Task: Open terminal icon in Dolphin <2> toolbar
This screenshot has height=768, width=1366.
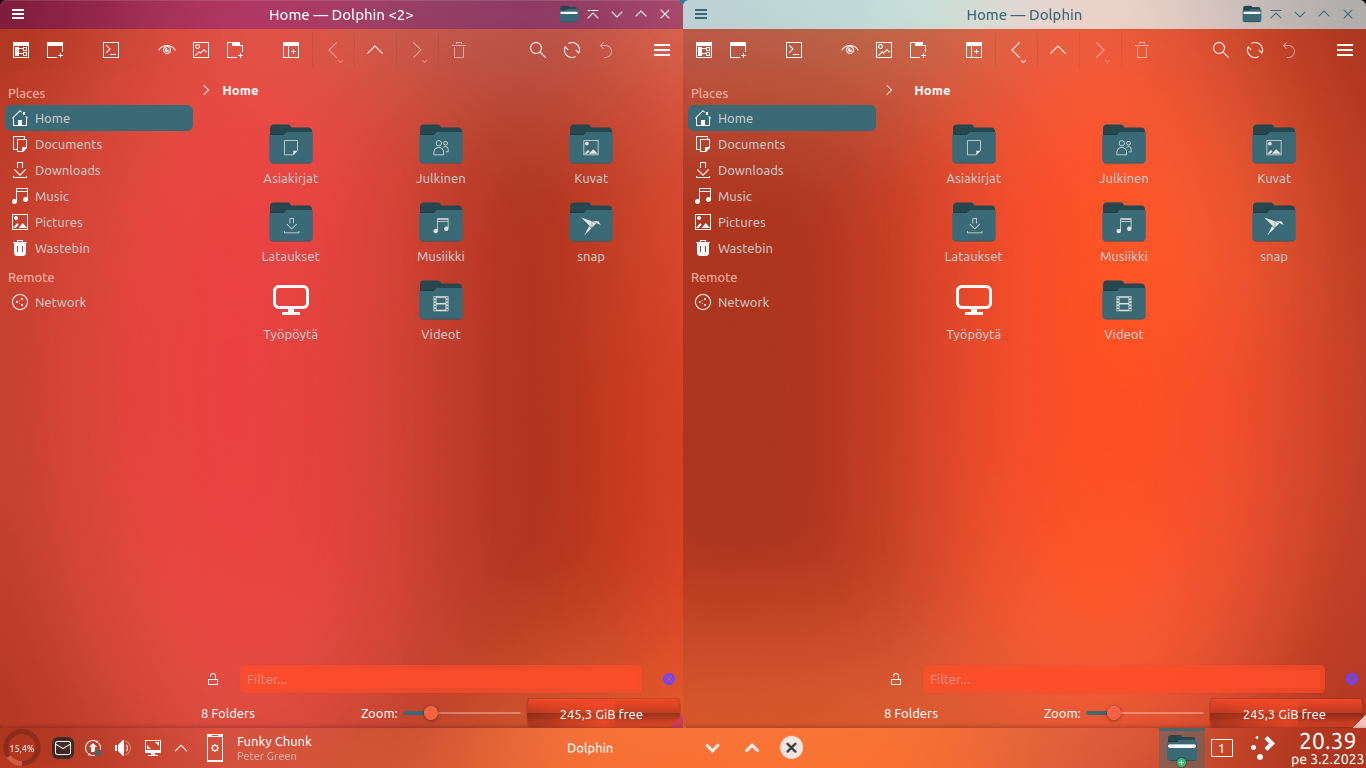Action: point(112,50)
